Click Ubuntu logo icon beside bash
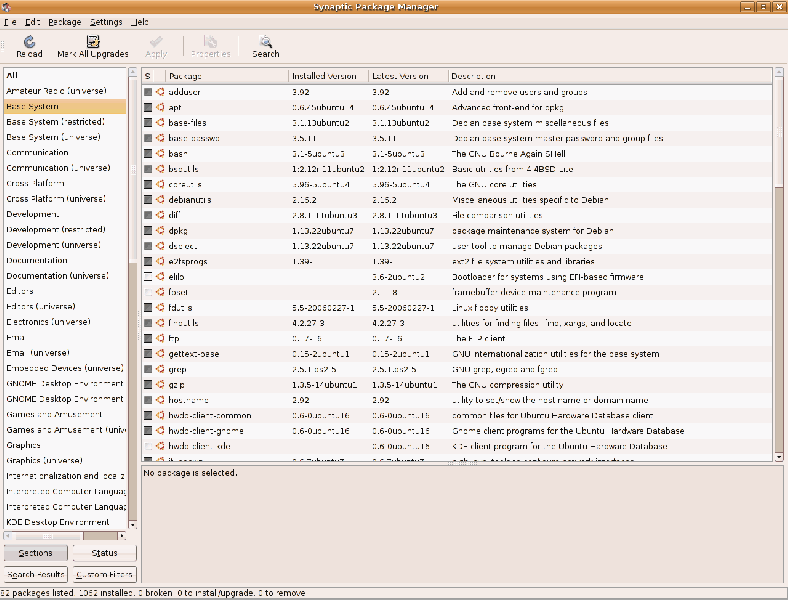This screenshot has height=600, width=788. click(160, 153)
